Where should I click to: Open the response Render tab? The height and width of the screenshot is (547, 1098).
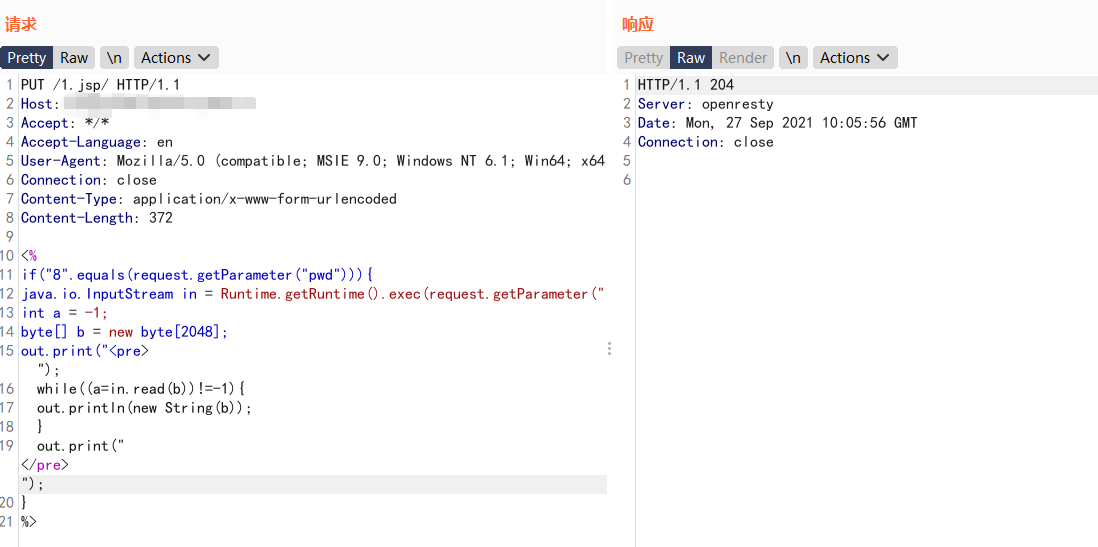tap(743, 57)
